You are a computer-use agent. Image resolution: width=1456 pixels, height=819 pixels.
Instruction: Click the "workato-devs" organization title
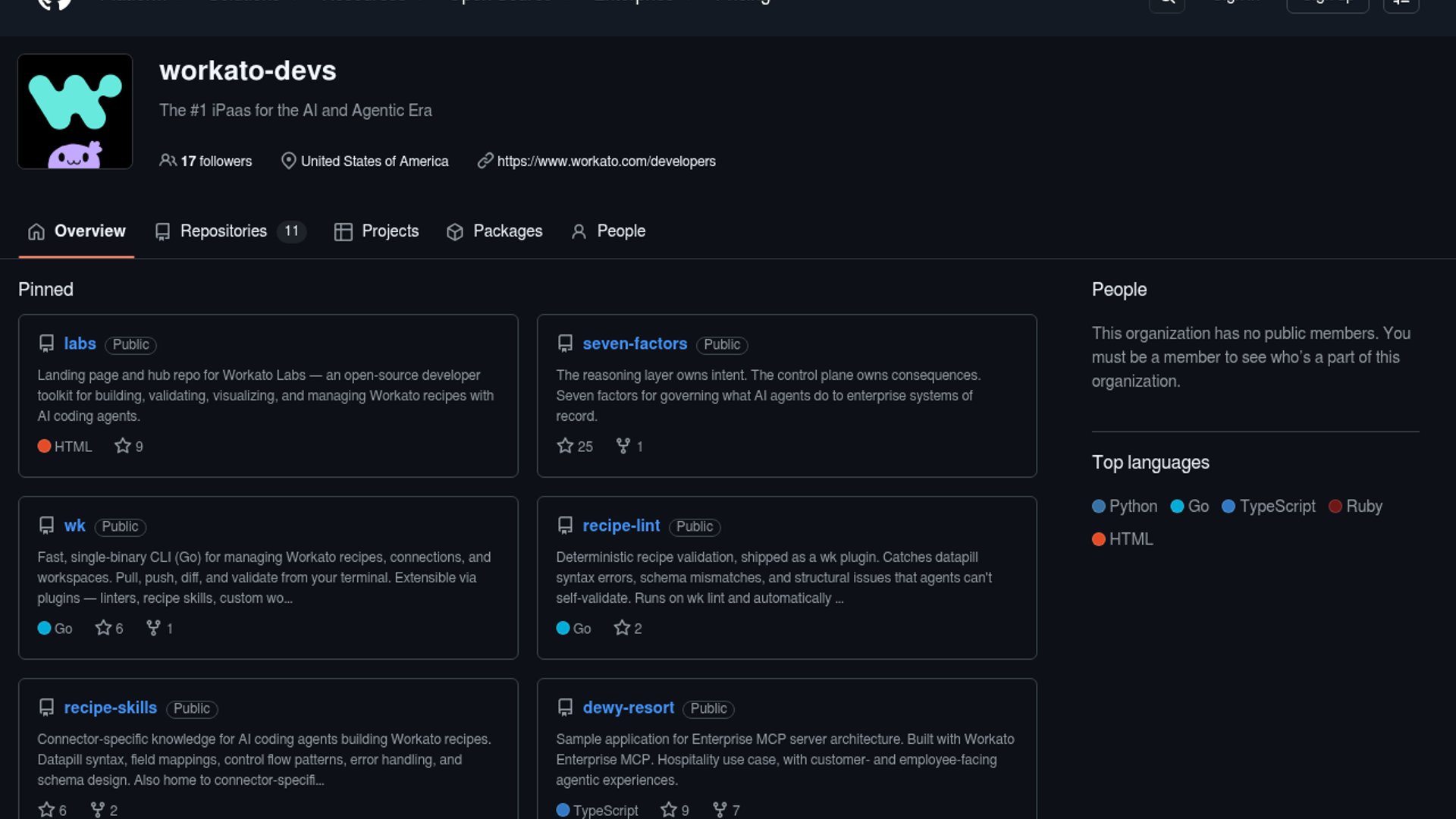248,71
